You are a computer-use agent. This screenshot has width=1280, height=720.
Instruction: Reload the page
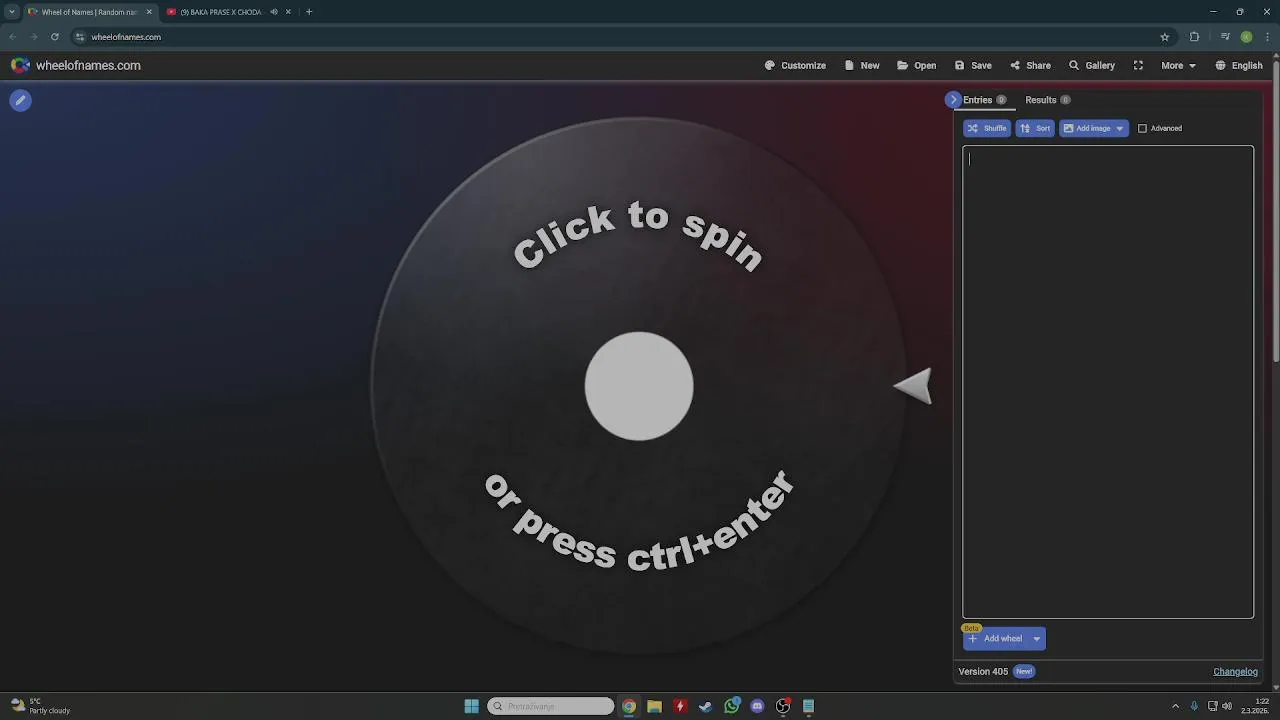55,37
